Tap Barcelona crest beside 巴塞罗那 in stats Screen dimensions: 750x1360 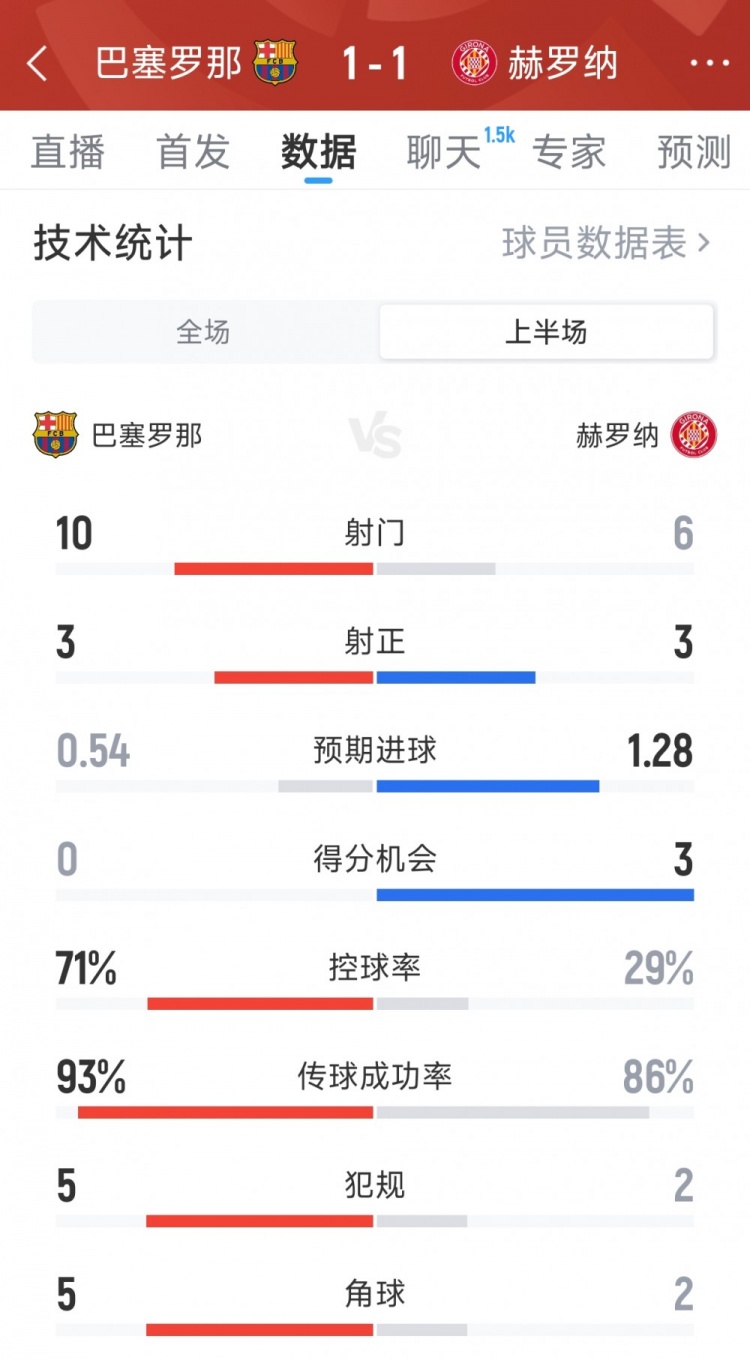(56, 435)
